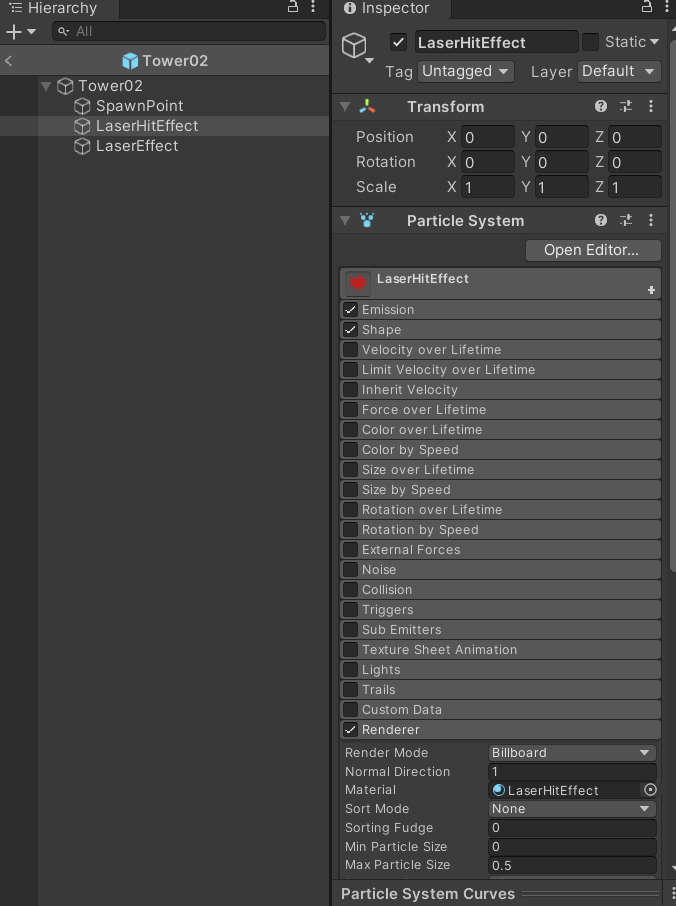Click the Max Particle Size field
The width and height of the screenshot is (676, 906).
(x=572, y=866)
